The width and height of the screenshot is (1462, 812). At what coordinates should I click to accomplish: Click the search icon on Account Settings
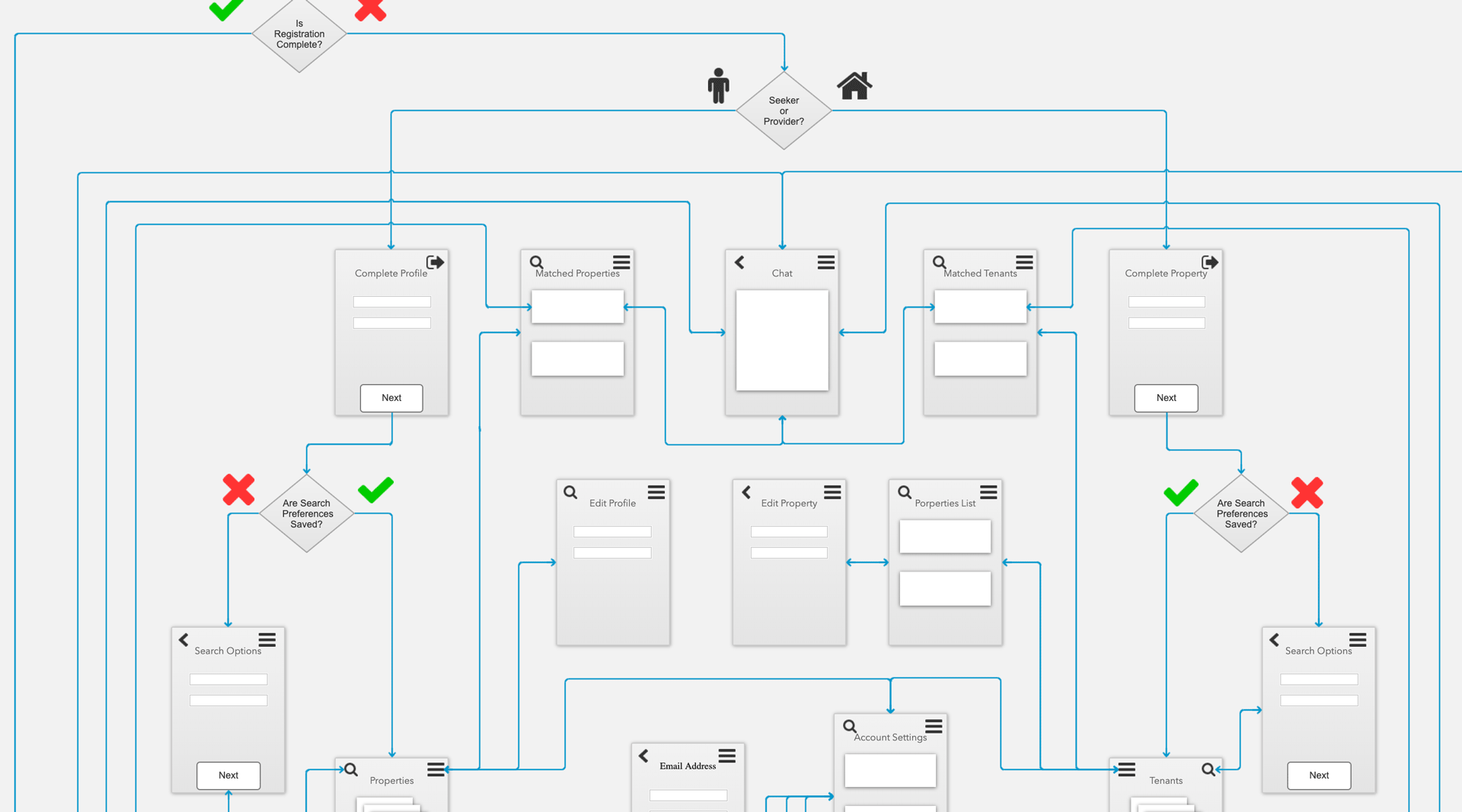[850, 727]
